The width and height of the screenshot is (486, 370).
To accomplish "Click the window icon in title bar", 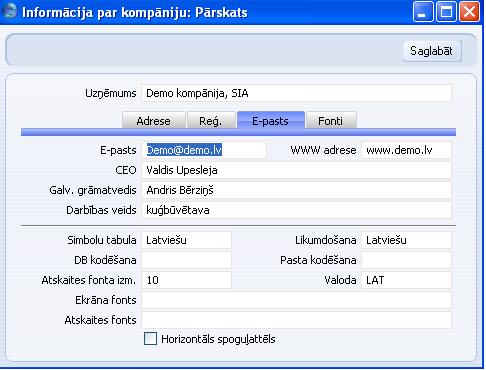I will point(9,12).
